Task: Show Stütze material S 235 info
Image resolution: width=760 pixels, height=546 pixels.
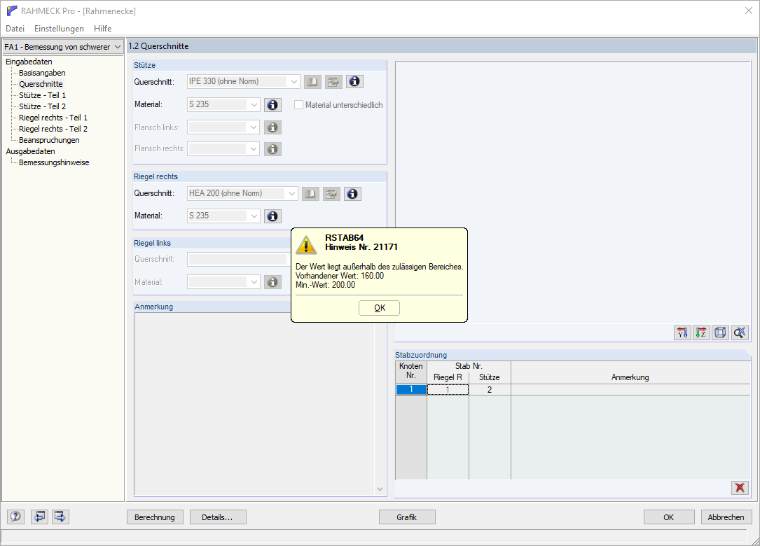Action: coord(273,105)
